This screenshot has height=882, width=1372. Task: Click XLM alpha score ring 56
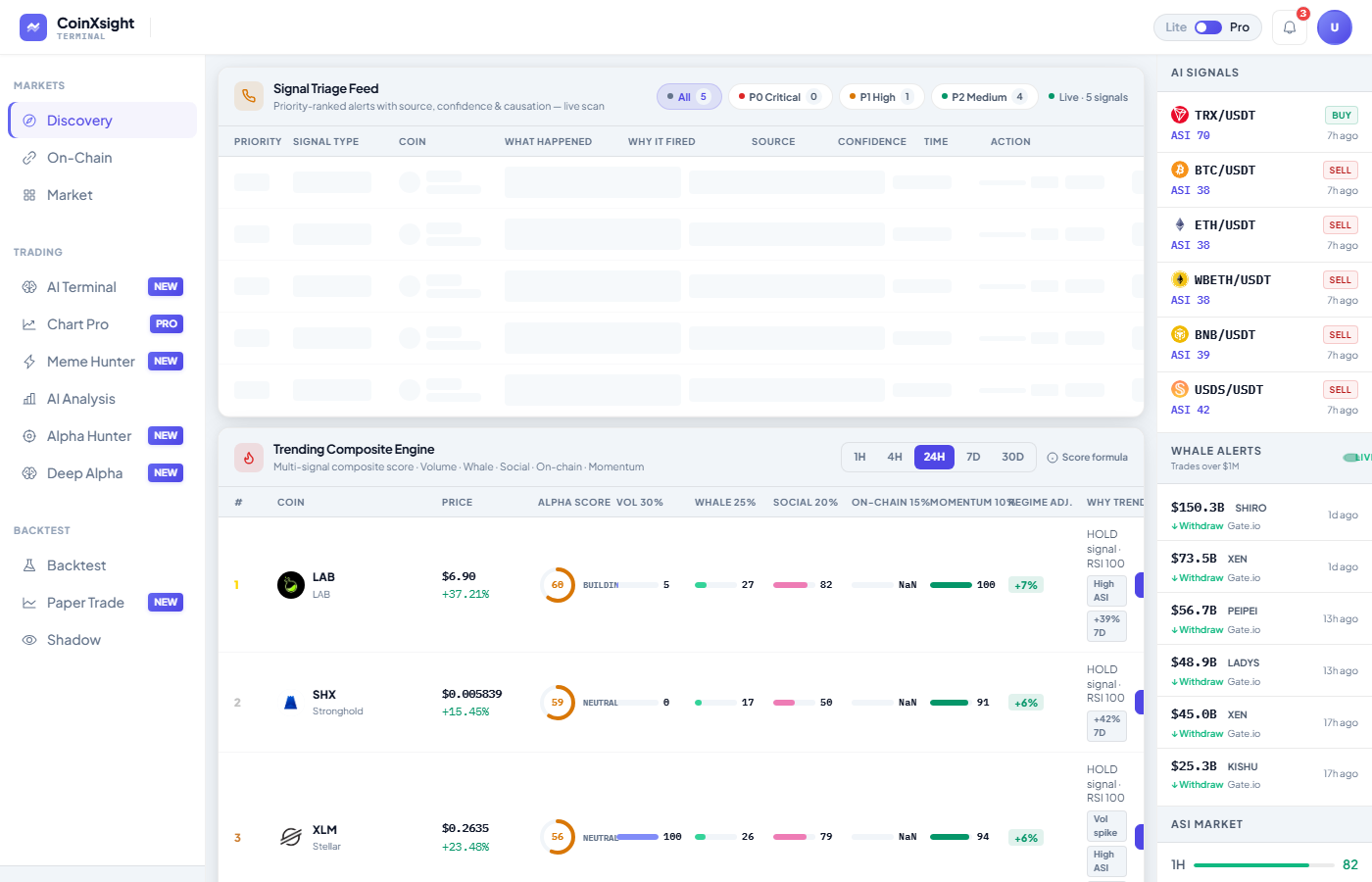click(x=558, y=837)
